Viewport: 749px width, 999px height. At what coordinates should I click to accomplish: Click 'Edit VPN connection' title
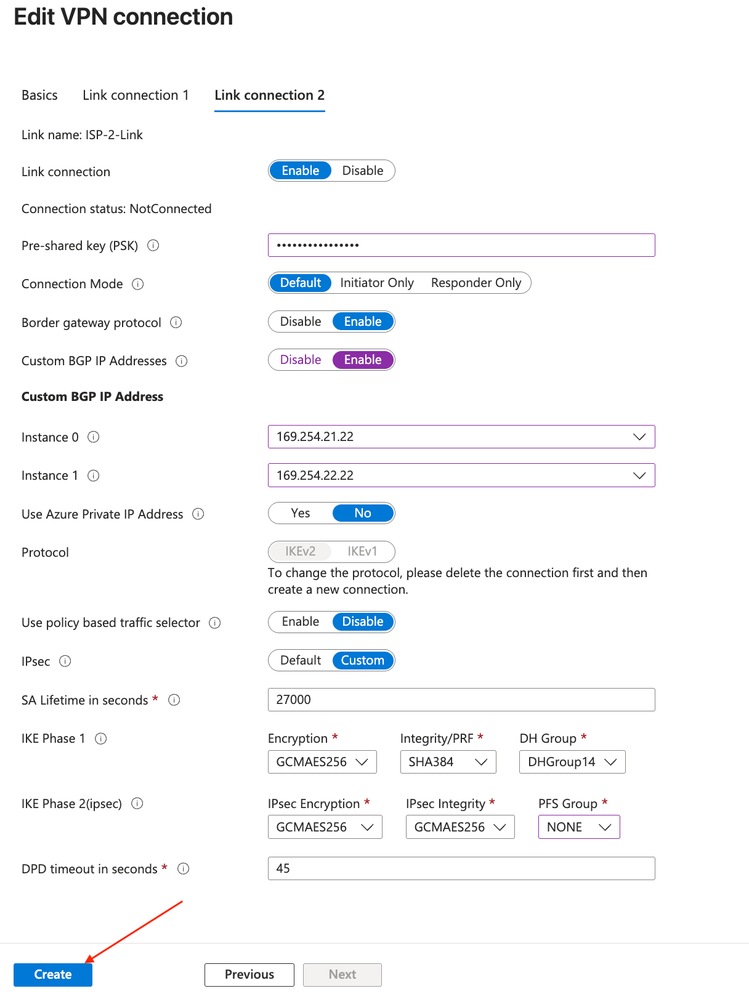[124, 17]
